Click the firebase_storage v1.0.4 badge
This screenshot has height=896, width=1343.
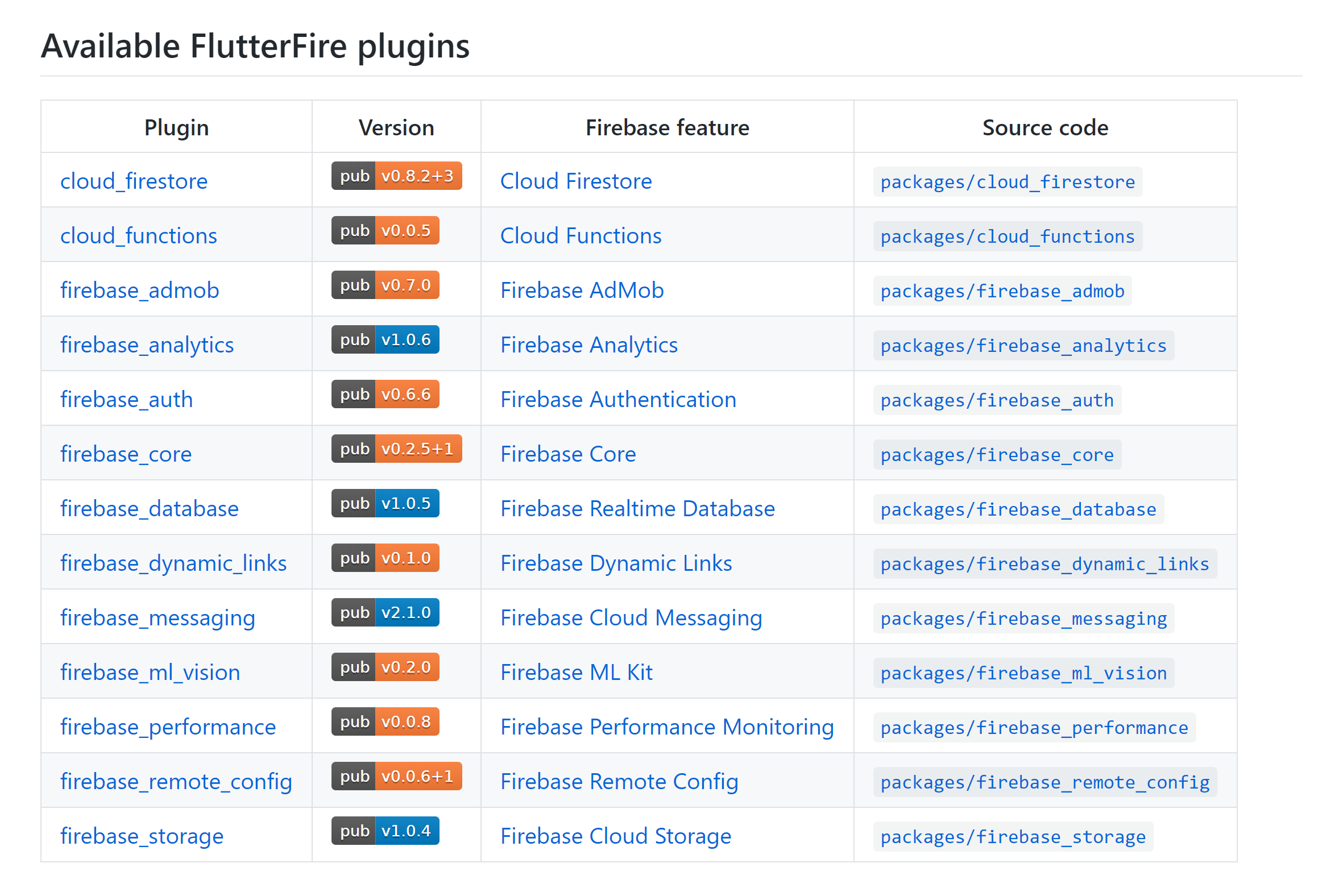tap(385, 831)
